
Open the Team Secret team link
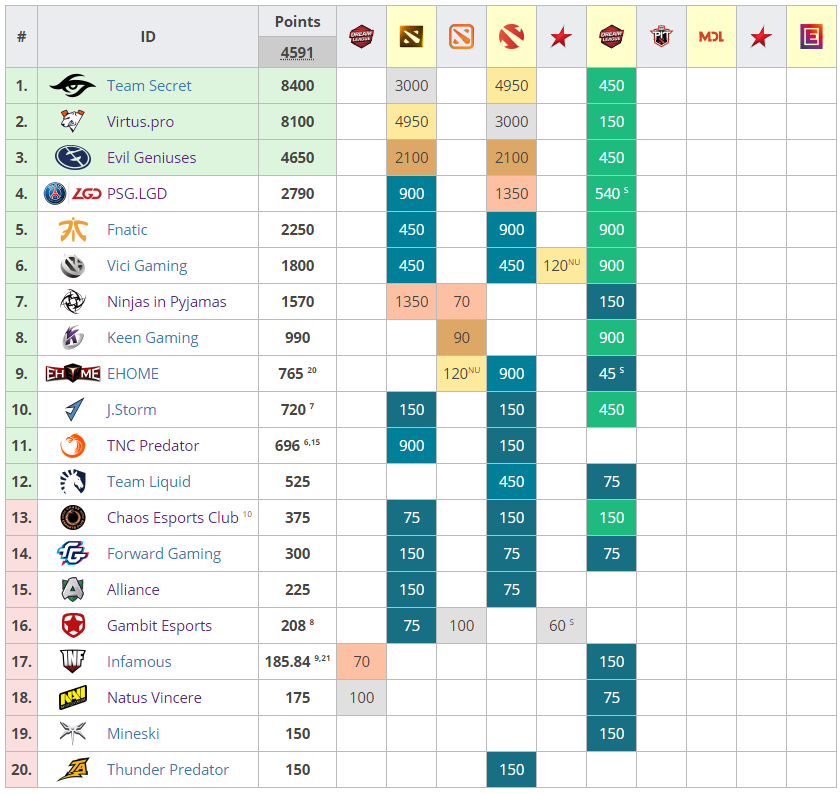[149, 86]
